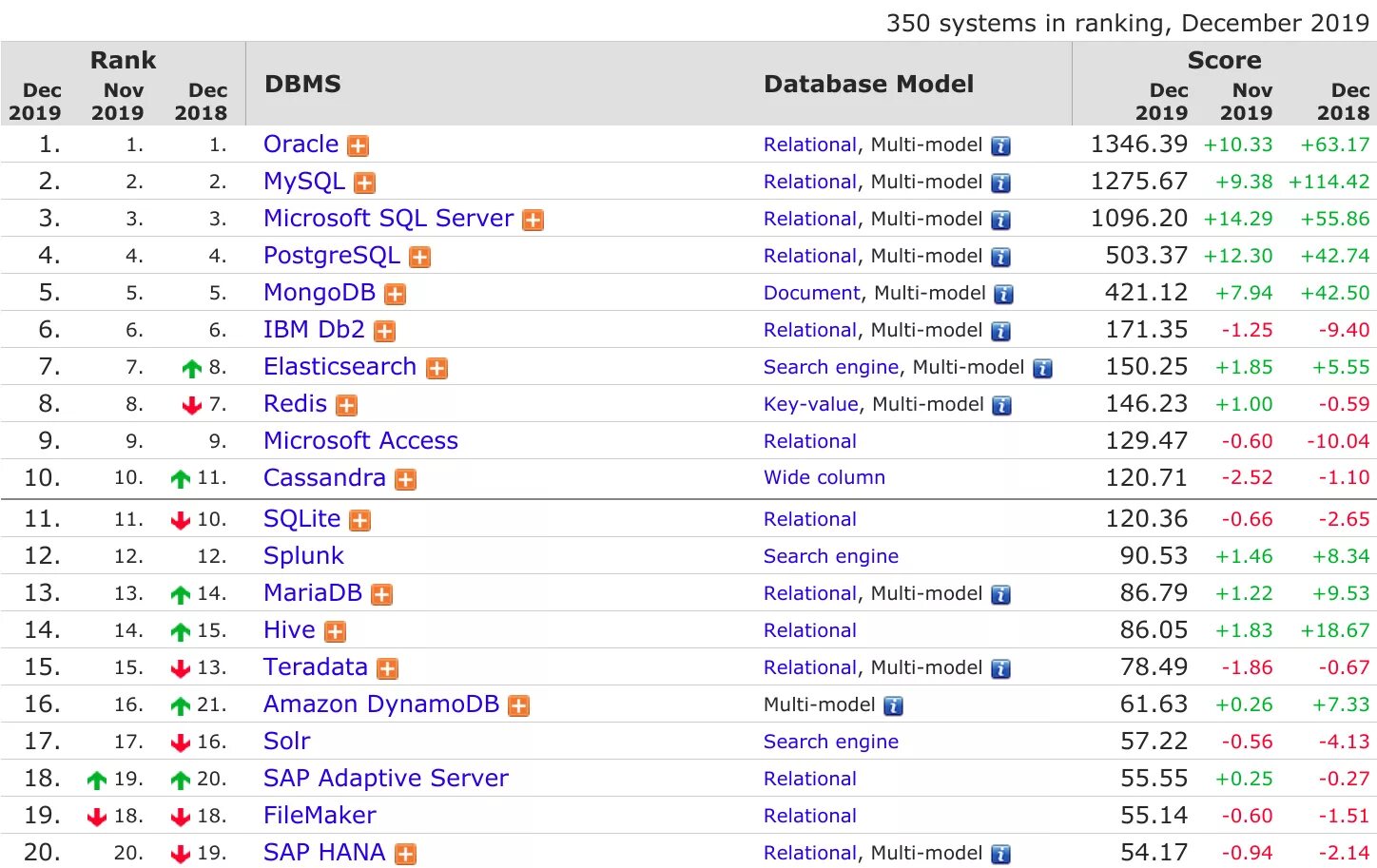This screenshot has width=1377, height=868.
Task: Click the plus icon next to Teradata
Action: (388, 669)
